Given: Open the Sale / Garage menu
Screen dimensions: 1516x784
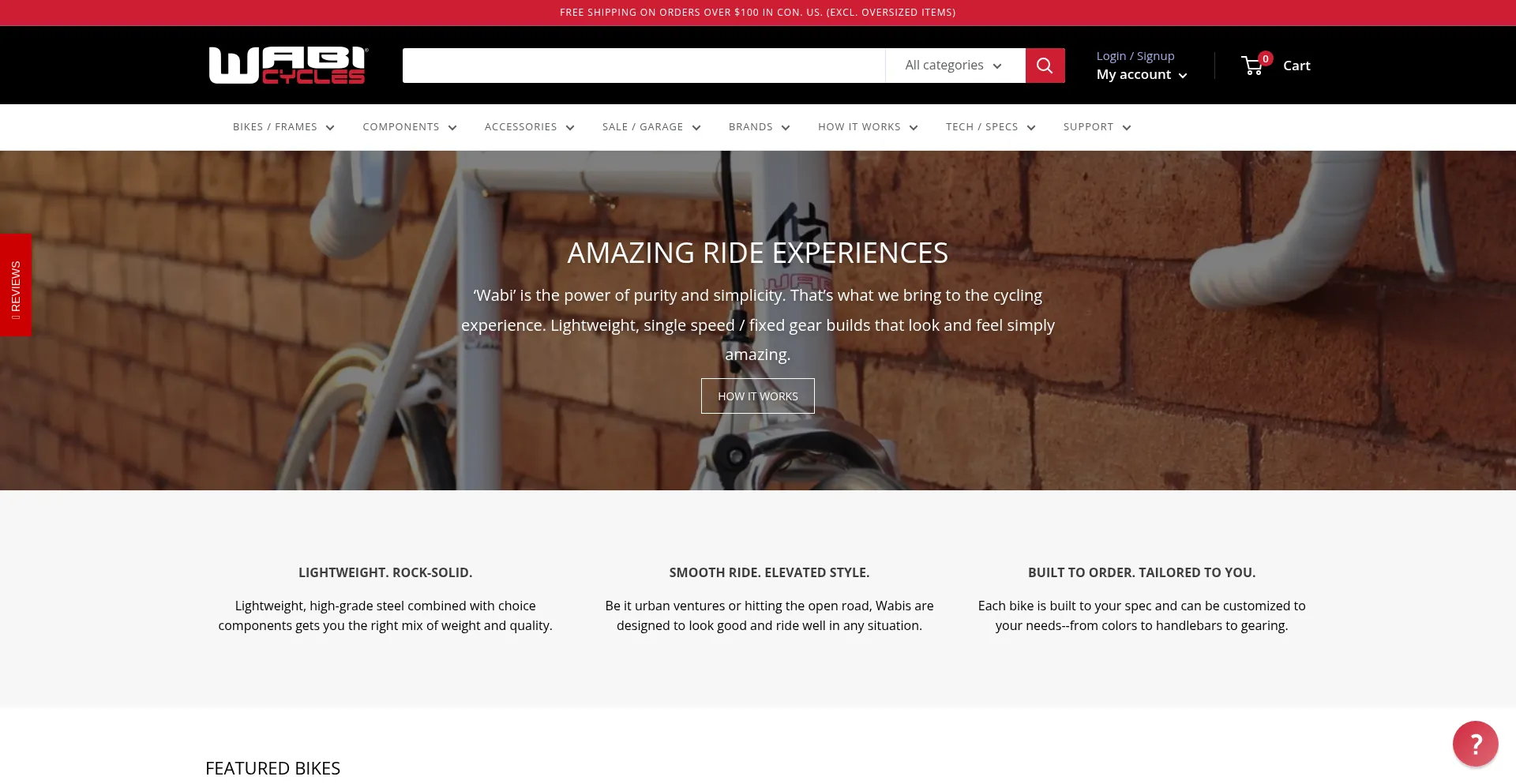Looking at the screenshot, I should click(x=651, y=127).
